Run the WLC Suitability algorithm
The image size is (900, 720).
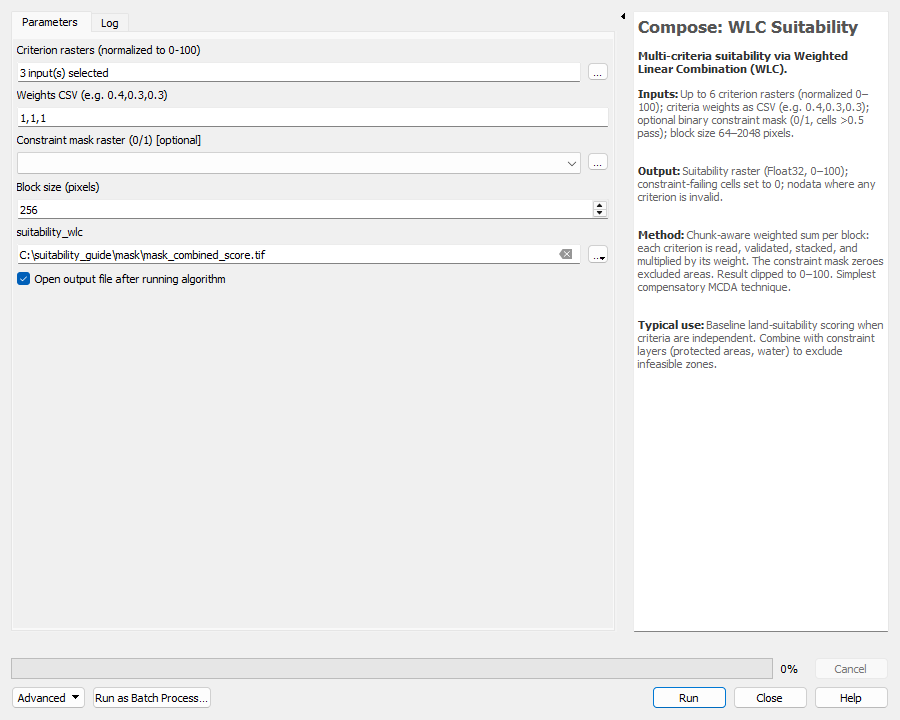689,698
